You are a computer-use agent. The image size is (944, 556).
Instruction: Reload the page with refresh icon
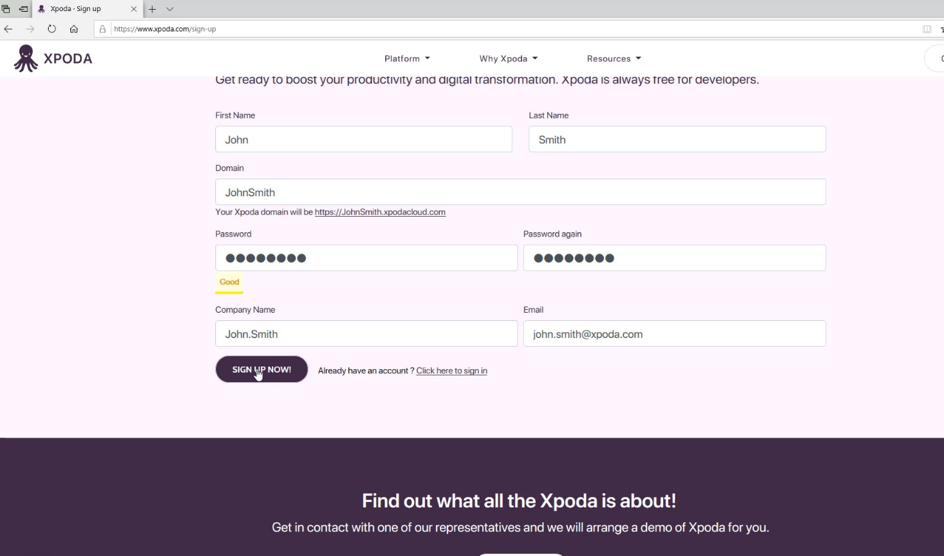[52, 29]
